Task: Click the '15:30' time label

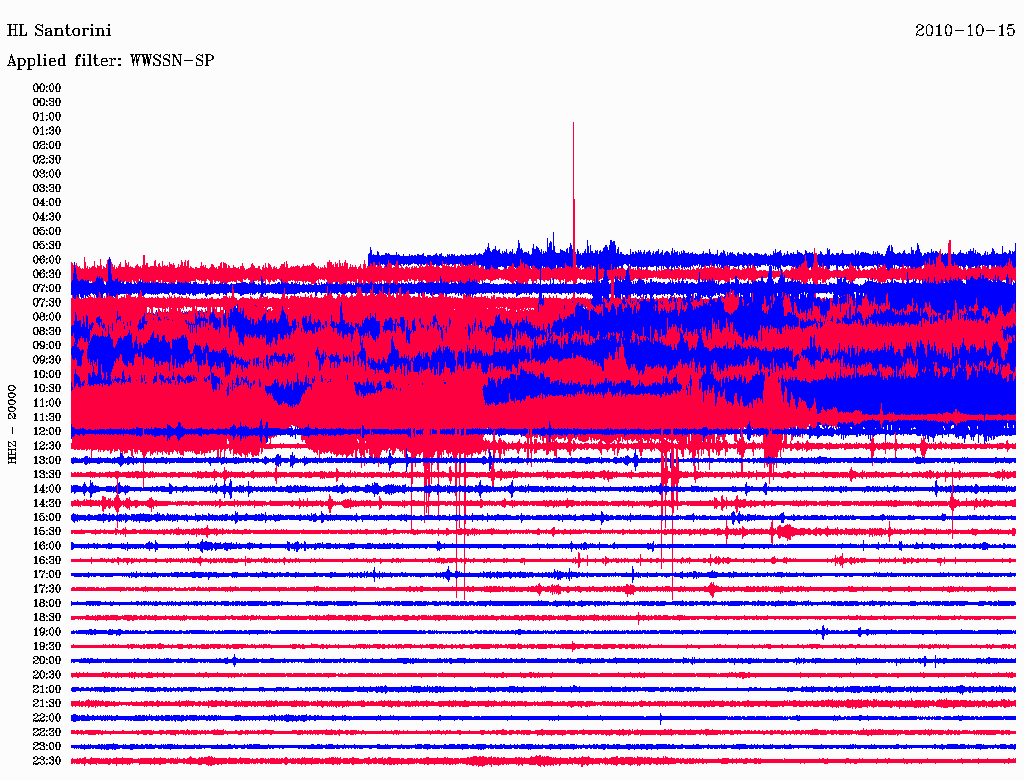Action: click(x=47, y=532)
